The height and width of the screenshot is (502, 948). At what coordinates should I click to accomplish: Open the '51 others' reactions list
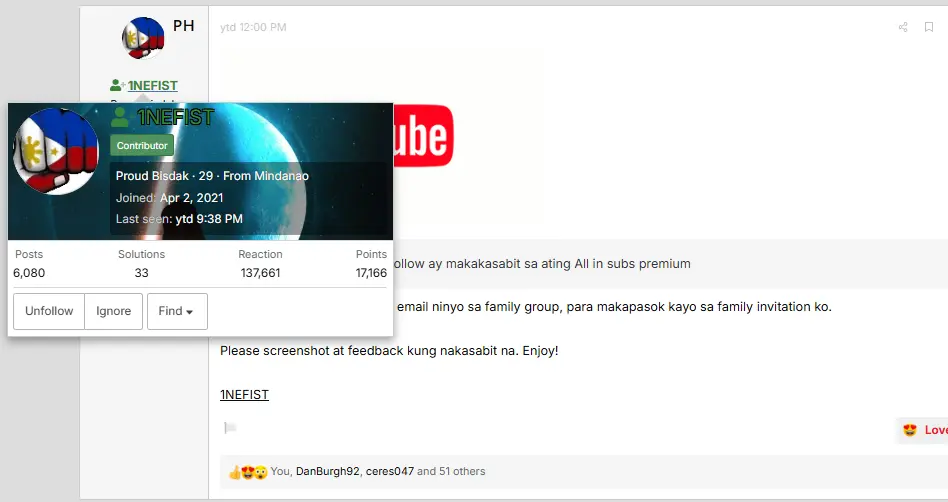tap(462, 471)
